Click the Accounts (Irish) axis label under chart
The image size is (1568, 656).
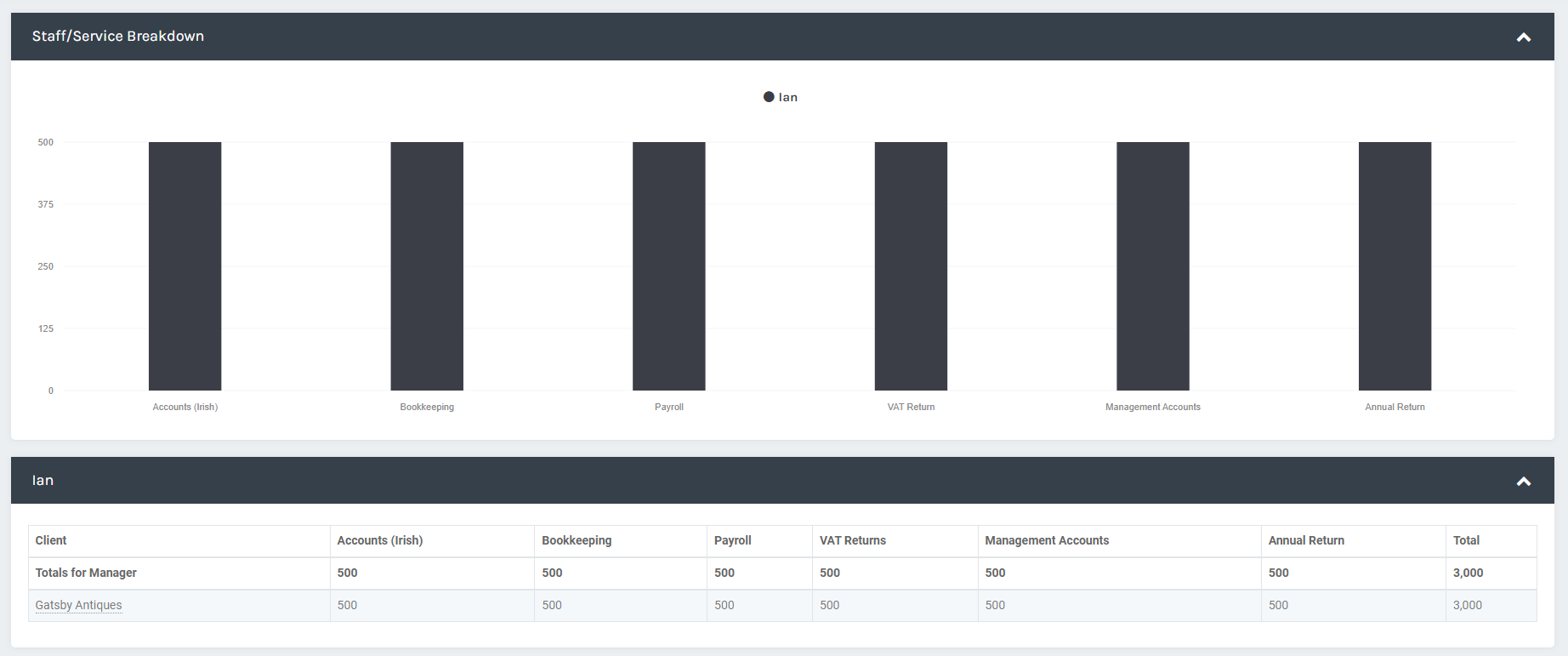click(x=185, y=407)
